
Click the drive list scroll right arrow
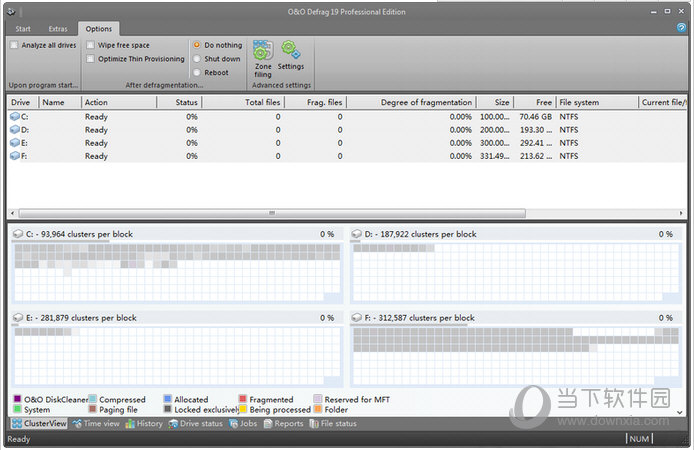681,213
